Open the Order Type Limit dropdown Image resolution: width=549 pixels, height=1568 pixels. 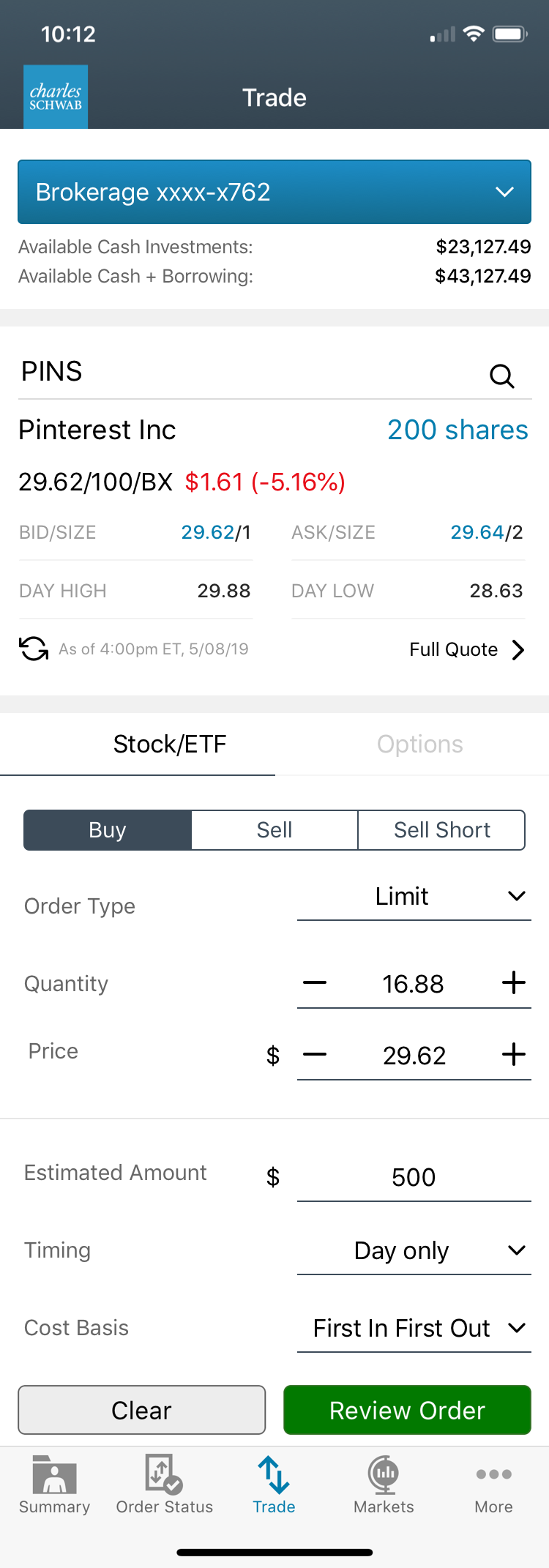pyautogui.click(x=414, y=897)
